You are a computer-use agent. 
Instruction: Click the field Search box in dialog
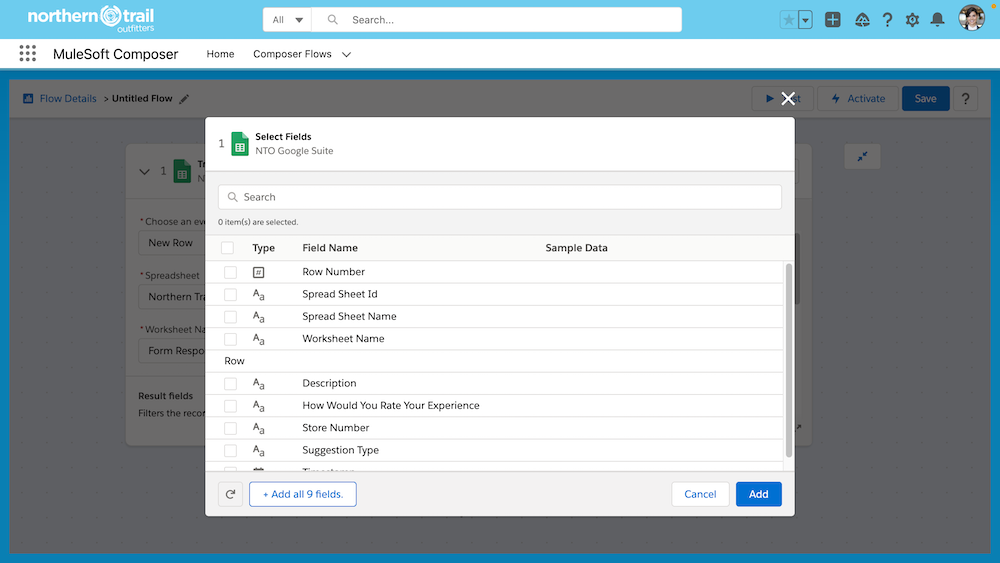[x=499, y=197]
